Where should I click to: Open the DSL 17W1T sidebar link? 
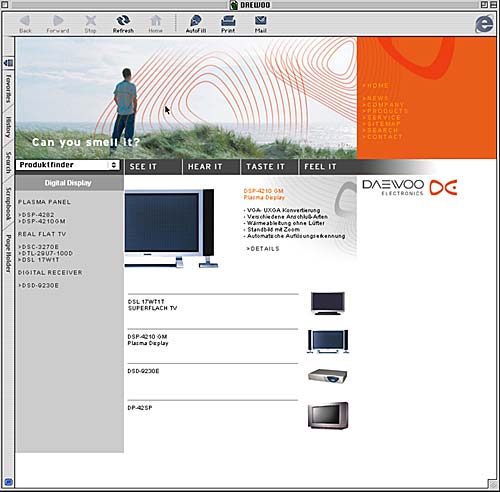(x=39, y=259)
